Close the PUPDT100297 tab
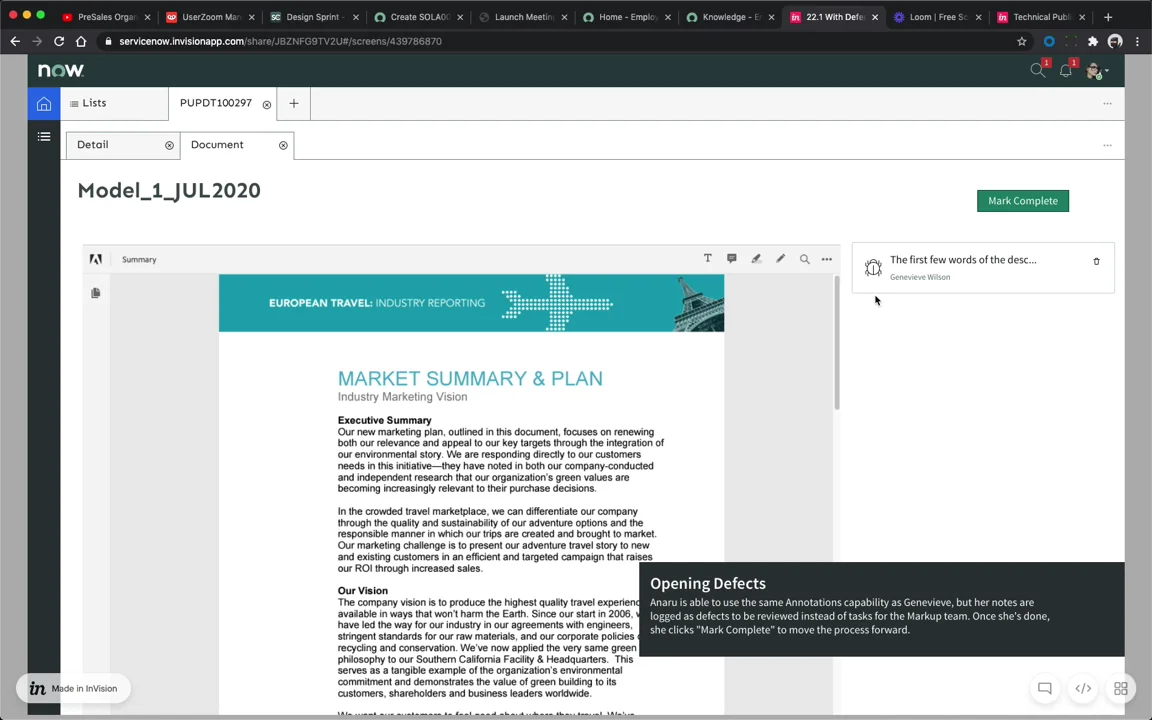The width and height of the screenshot is (1152, 720). coord(267,105)
